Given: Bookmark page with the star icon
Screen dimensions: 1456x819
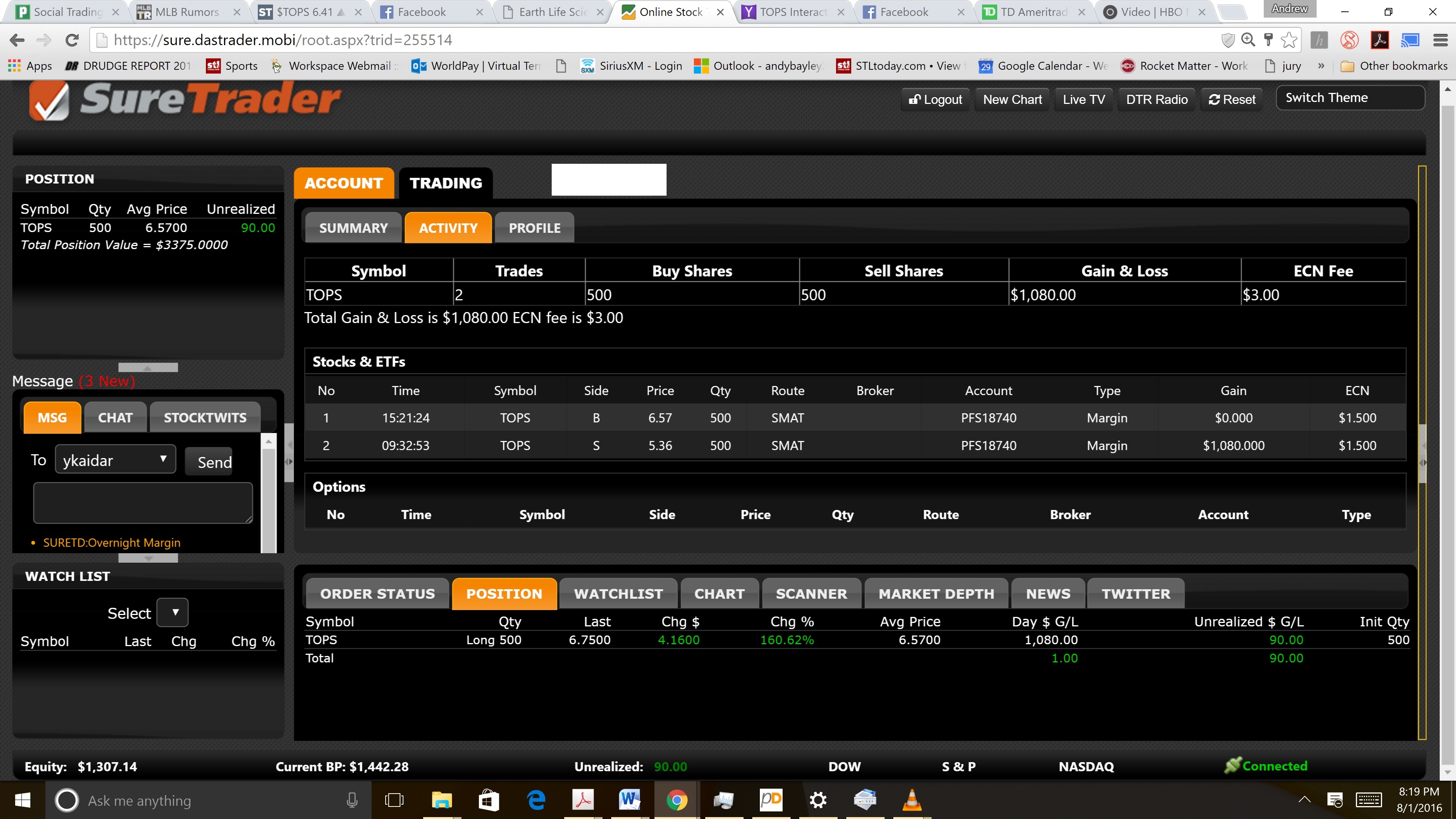Looking at the screenshot, I should point(1289,40).
